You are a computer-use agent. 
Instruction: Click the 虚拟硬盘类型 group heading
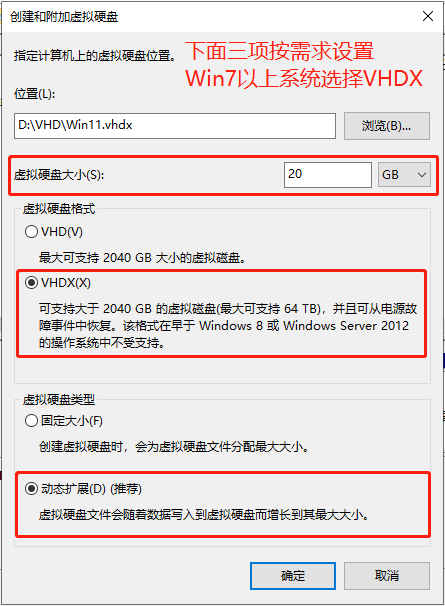(59, 400)
